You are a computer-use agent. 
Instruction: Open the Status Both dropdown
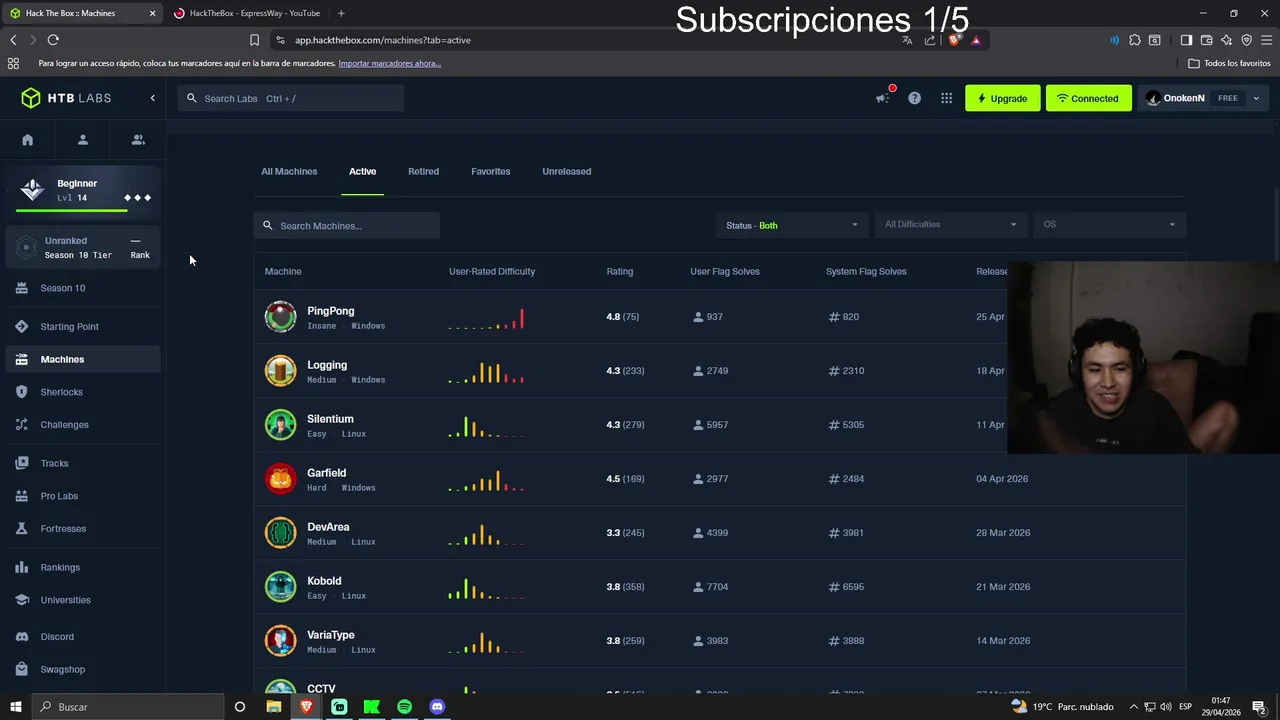pos(791,225)
